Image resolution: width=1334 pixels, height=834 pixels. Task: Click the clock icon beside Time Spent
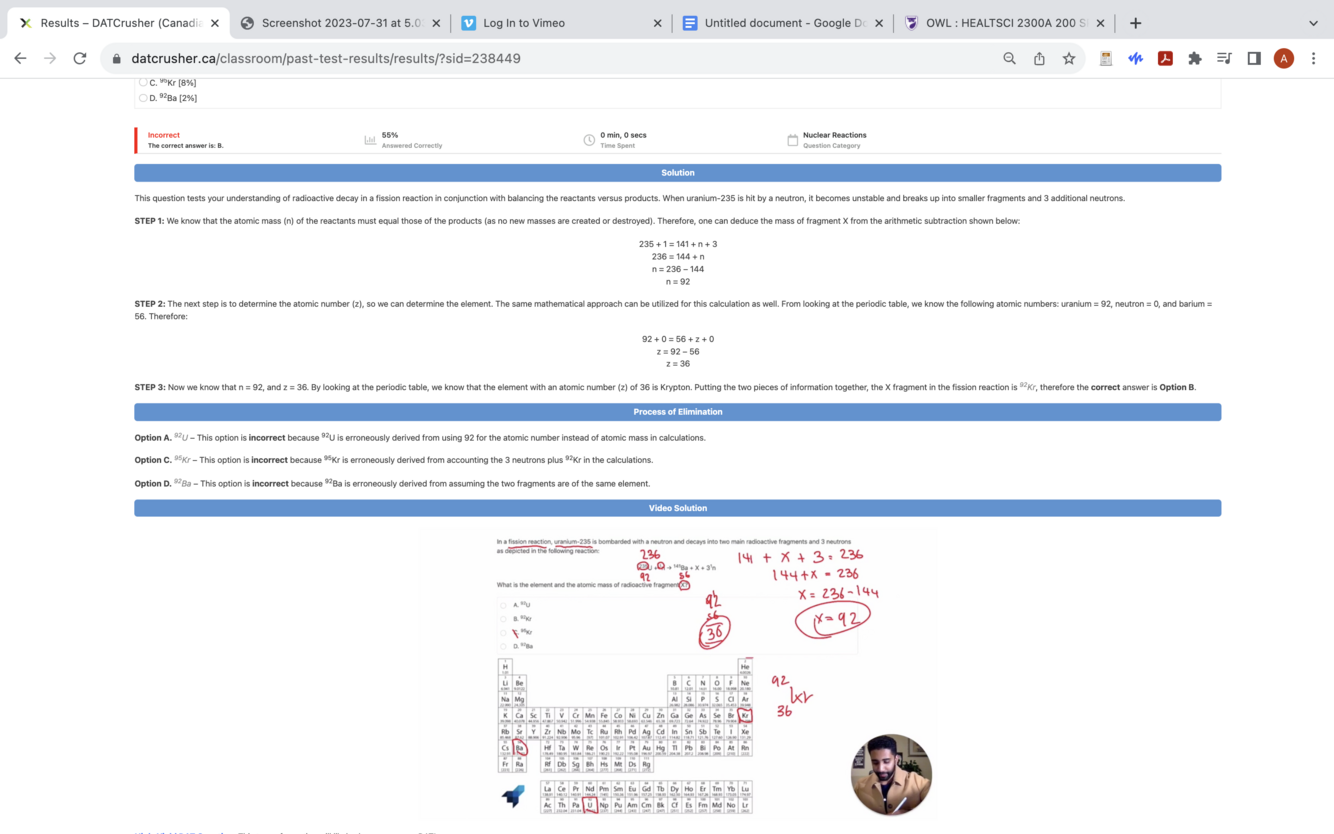[x=589, y=140]
